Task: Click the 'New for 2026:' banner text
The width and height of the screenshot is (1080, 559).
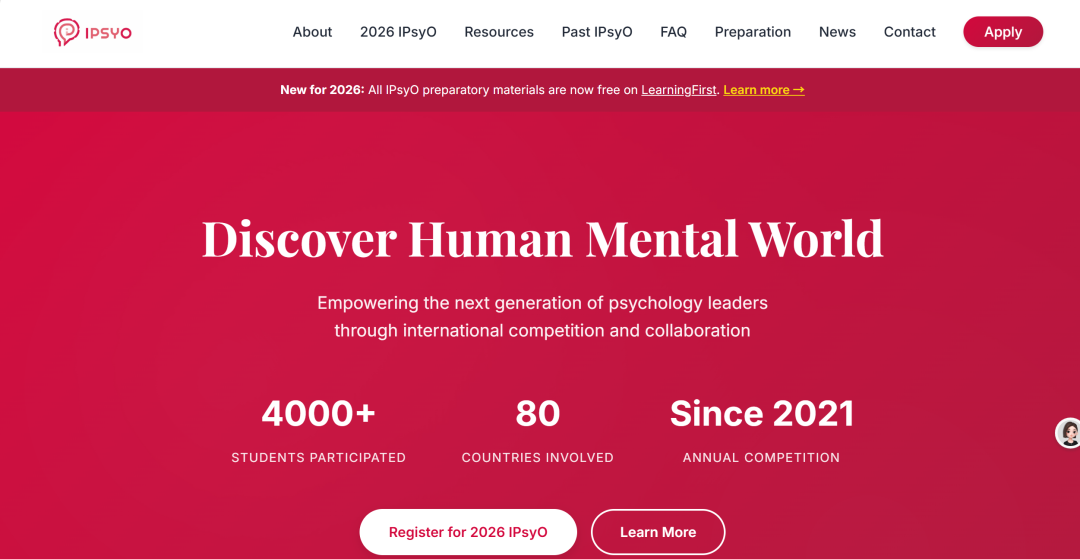Action: click(x=322, y=89)
